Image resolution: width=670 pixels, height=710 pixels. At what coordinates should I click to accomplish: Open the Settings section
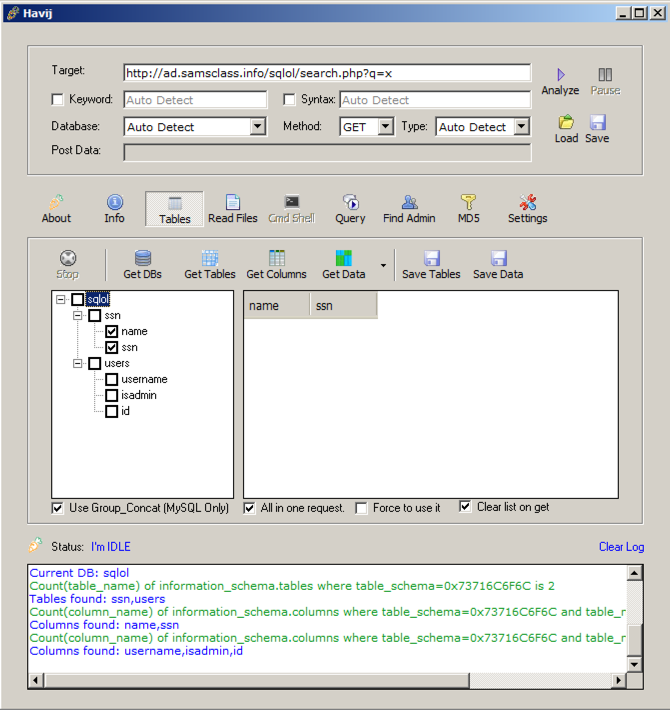pyautogui.click(x=528, y=209)
